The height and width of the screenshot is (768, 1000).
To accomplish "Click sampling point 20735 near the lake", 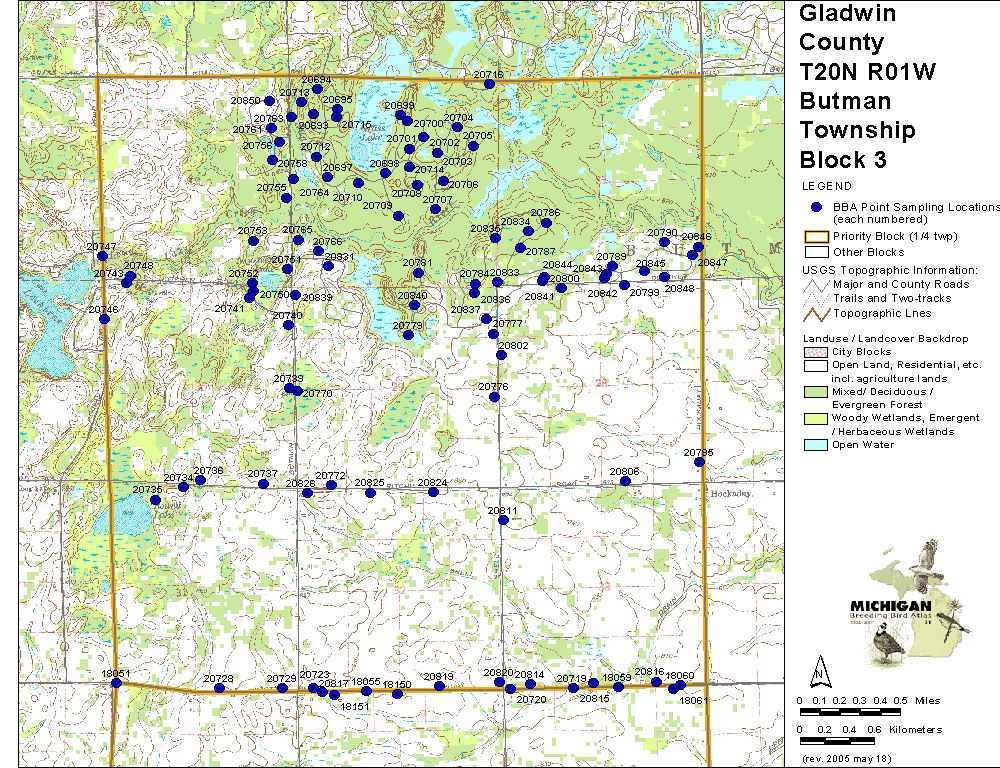I will (155, 500).
